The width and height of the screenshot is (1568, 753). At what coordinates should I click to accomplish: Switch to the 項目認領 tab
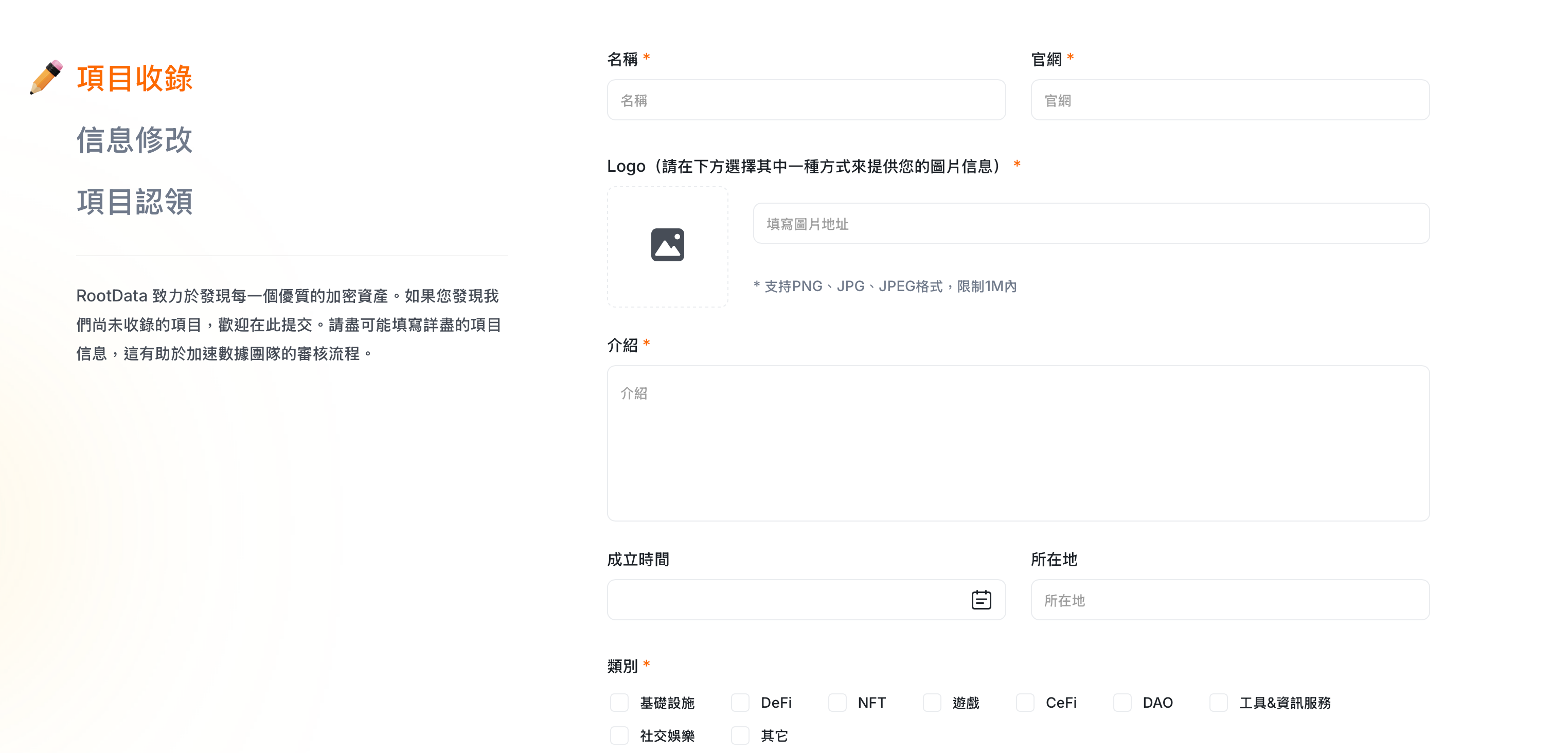pos(134,202)
